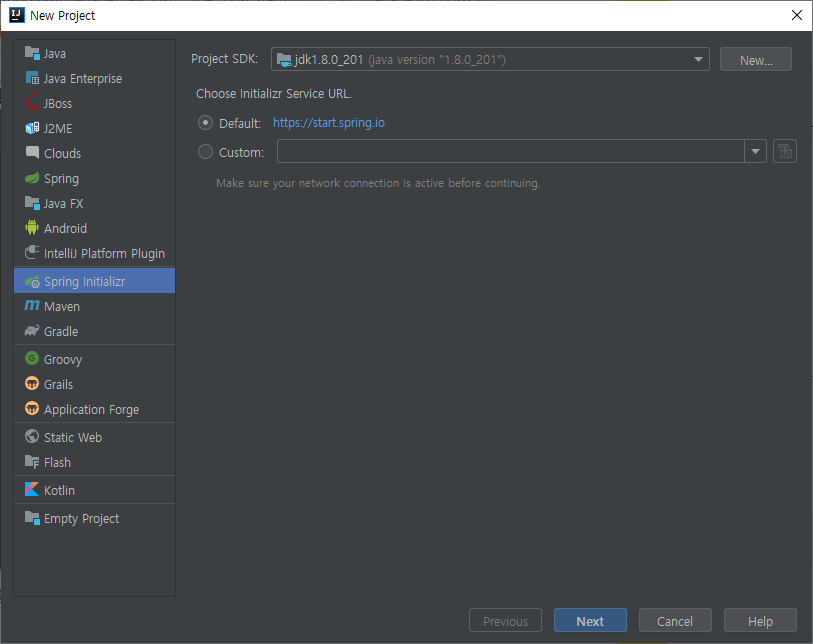The image size is (813, 644).
Task: Choose Maven project type
Action: tap(94, 306)
